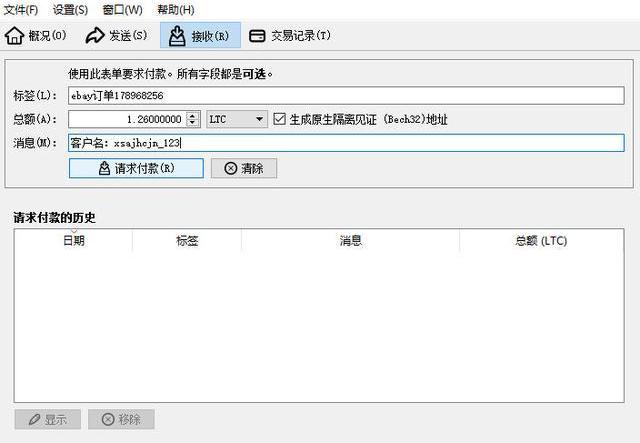This screenshot has height=443, width=640.
Task: Click the 清除 clear button
Action: (244, 168)
